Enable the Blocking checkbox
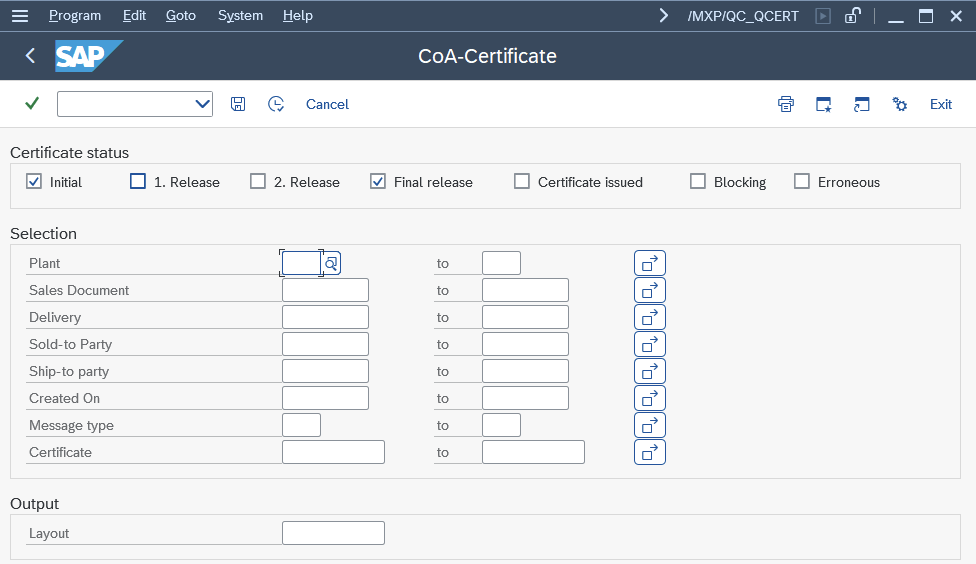Viewport: 976px width, 564px height. point(698,181)
